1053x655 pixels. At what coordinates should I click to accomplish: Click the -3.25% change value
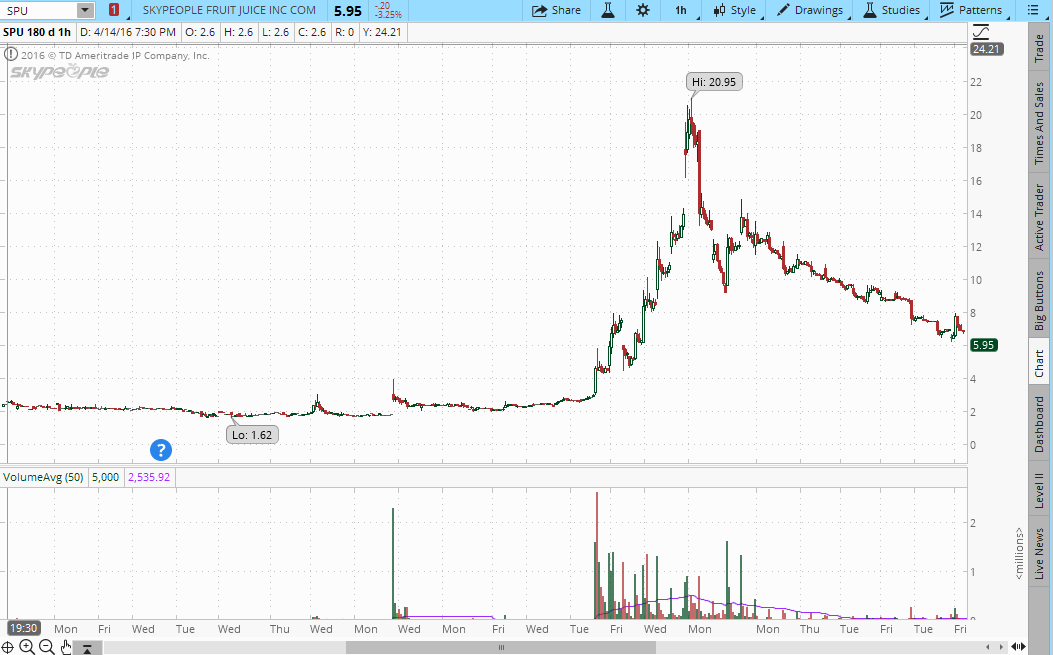coord(389,14)
